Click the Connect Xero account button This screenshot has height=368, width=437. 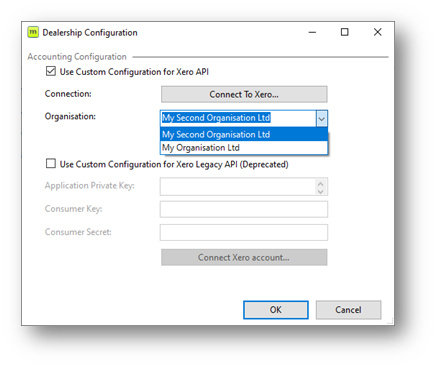(x=244, y=257)
